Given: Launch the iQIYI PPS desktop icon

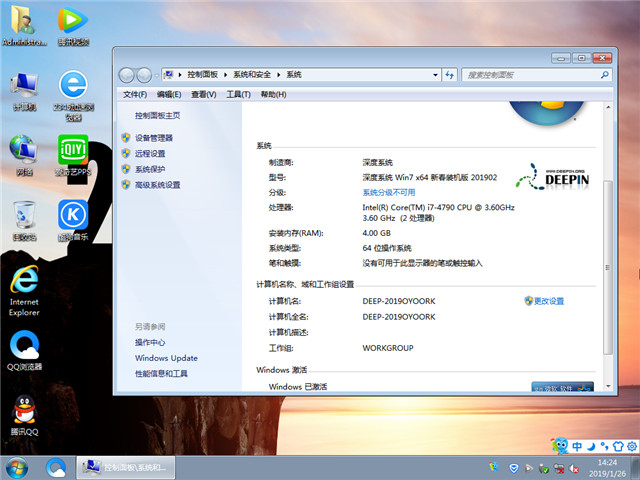Looking at the screenshot, I should 73,156.
